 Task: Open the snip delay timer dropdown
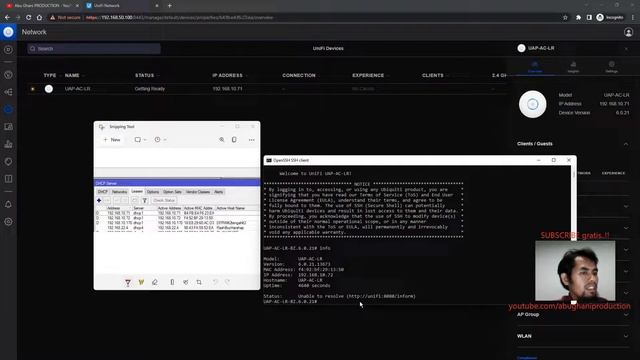(160, 140)
